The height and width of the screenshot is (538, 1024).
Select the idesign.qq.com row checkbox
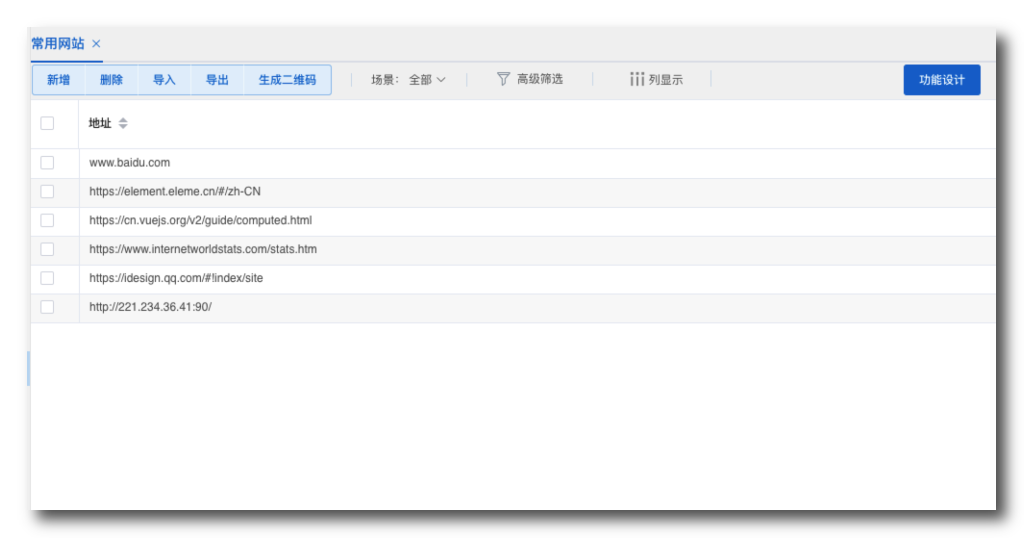[47, 278]
